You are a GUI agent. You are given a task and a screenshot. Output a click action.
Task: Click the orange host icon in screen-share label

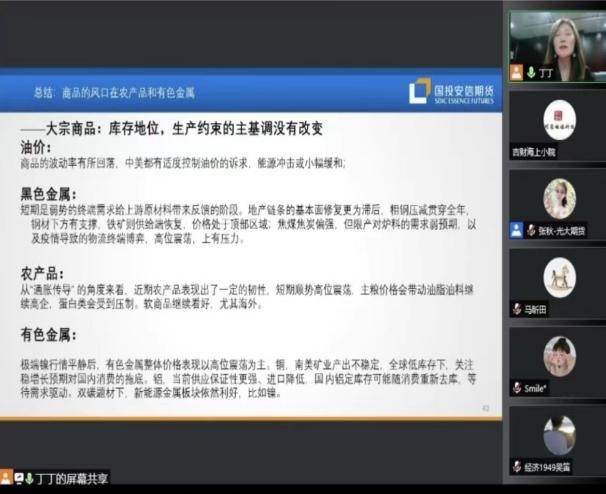pyautogui.click(x=7, y=476)
